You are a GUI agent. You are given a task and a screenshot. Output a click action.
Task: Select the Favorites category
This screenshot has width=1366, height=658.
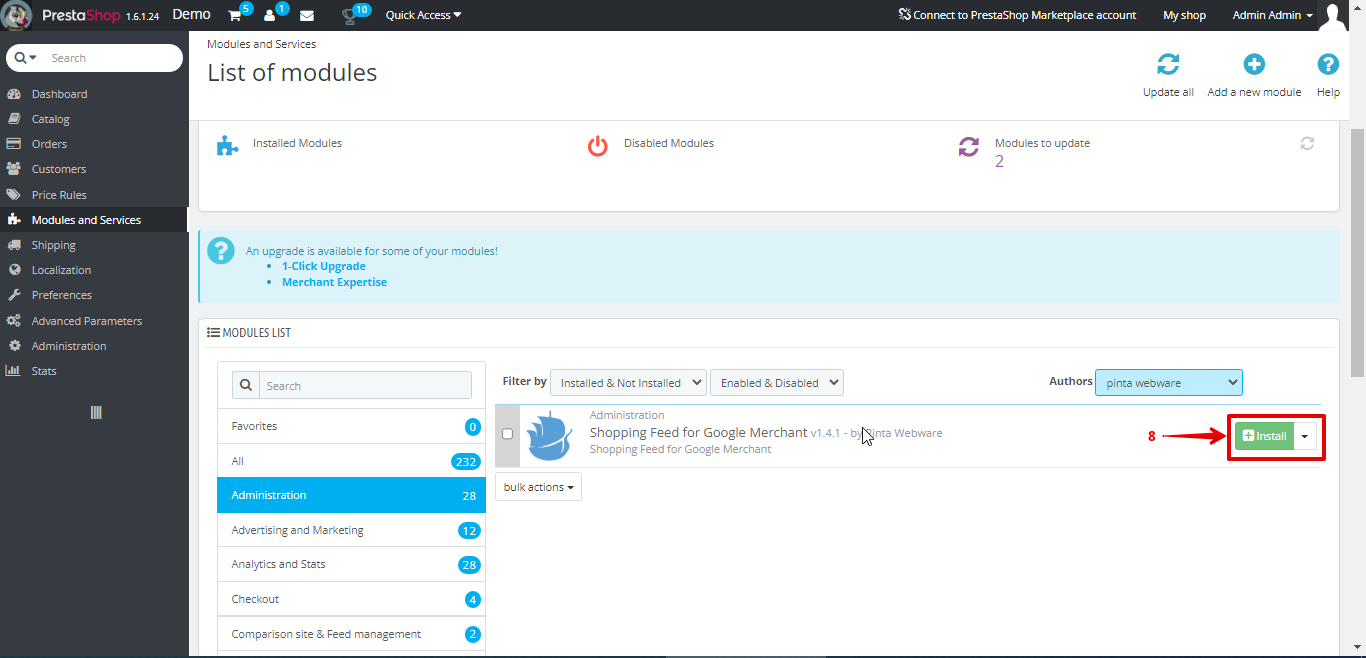(x=351, y=426)
